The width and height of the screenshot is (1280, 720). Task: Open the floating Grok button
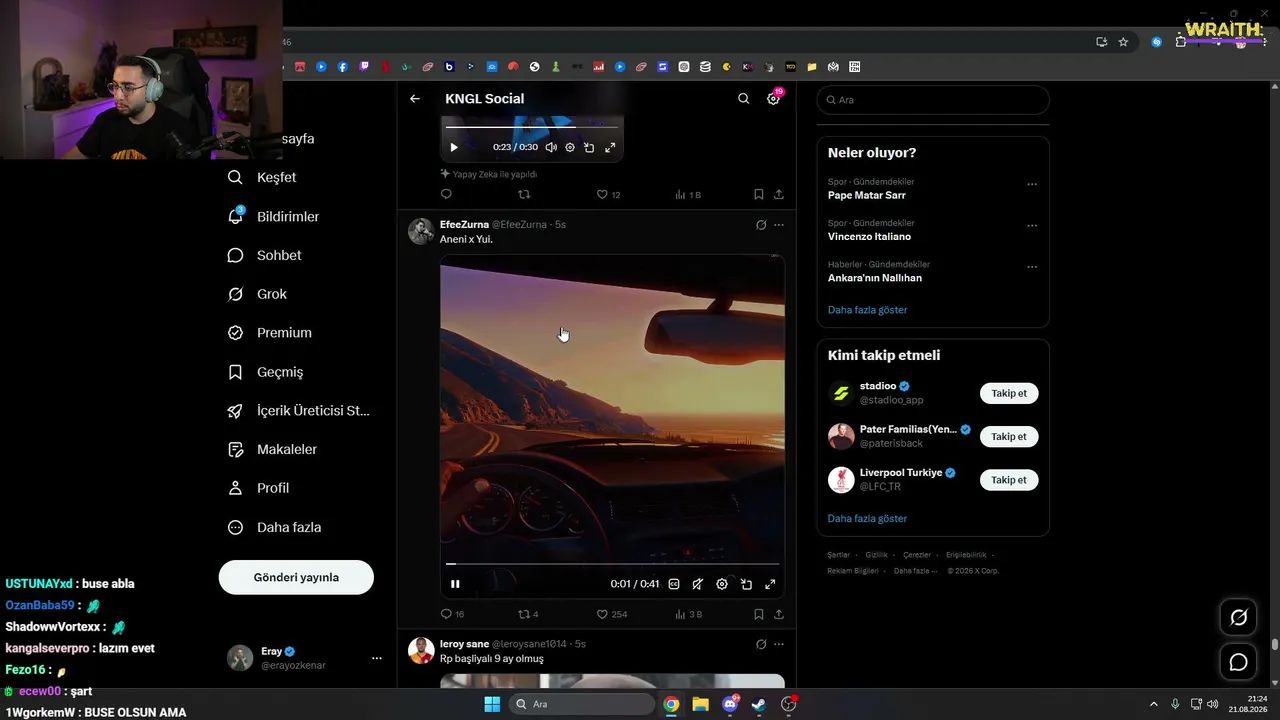1238,617
